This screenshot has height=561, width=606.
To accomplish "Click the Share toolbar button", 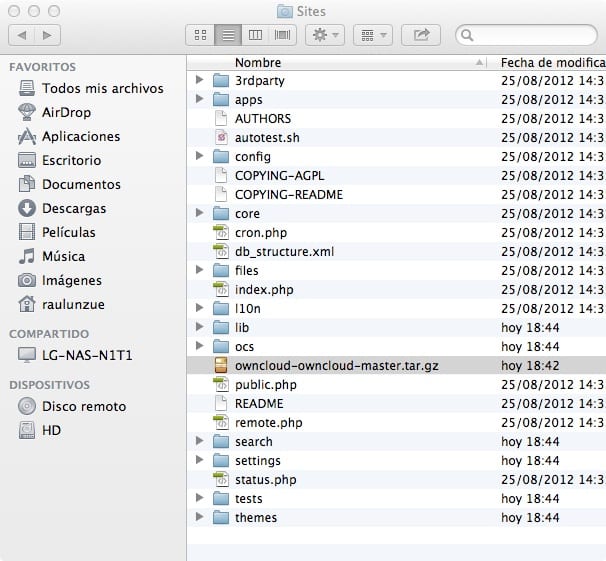I will click(x=421, y=35).
